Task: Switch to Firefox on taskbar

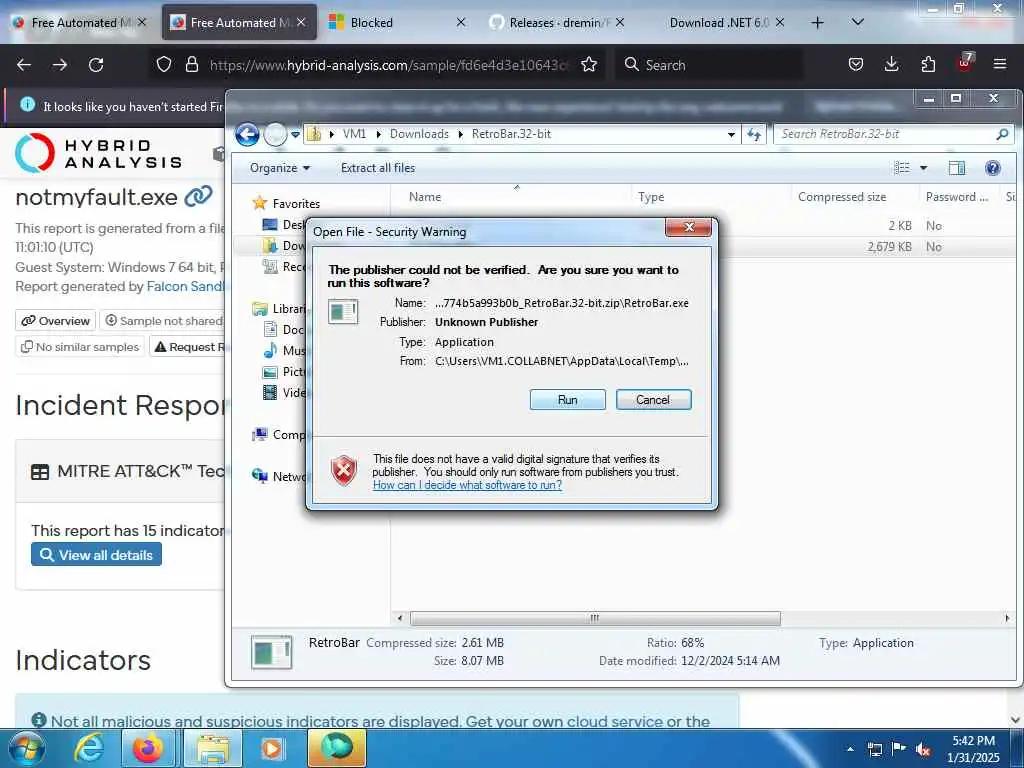Action: 148,748
